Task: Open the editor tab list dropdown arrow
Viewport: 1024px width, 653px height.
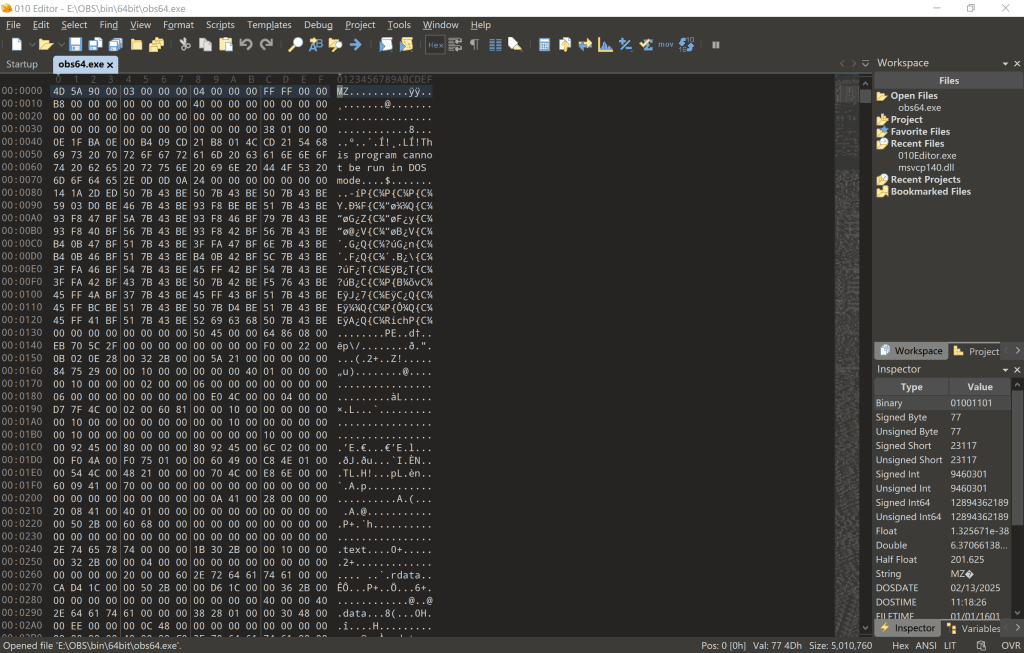Action: tap(865, 63)
